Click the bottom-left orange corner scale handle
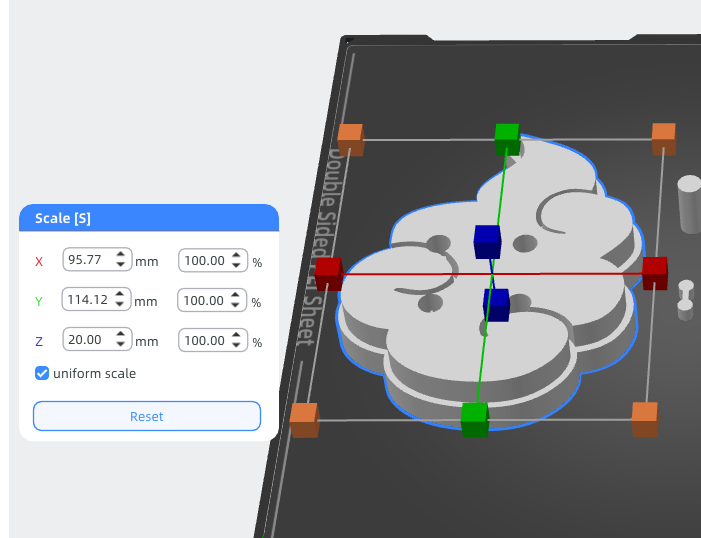Screen dimensions: 701x538 pyautogui.click(x=304, y=420)
